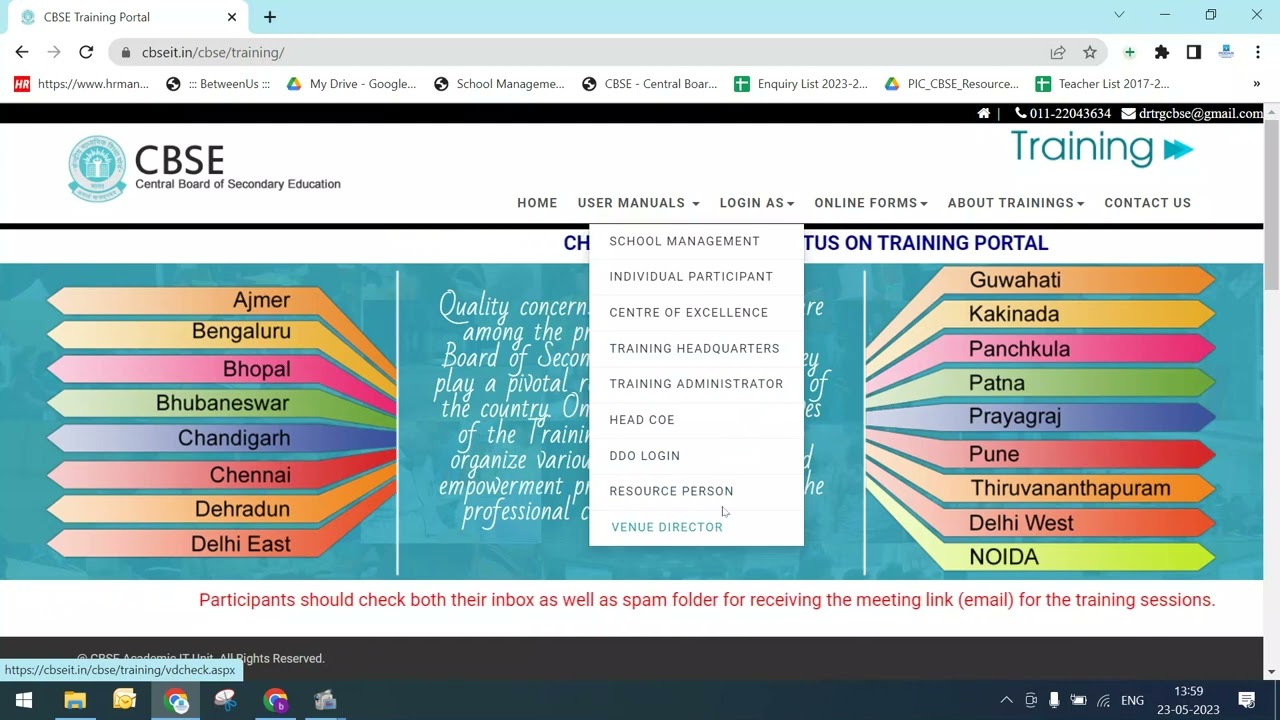Screen dimensions: 1280x720
Task: Click the home icon in top bar
Action: click(984, 114)
